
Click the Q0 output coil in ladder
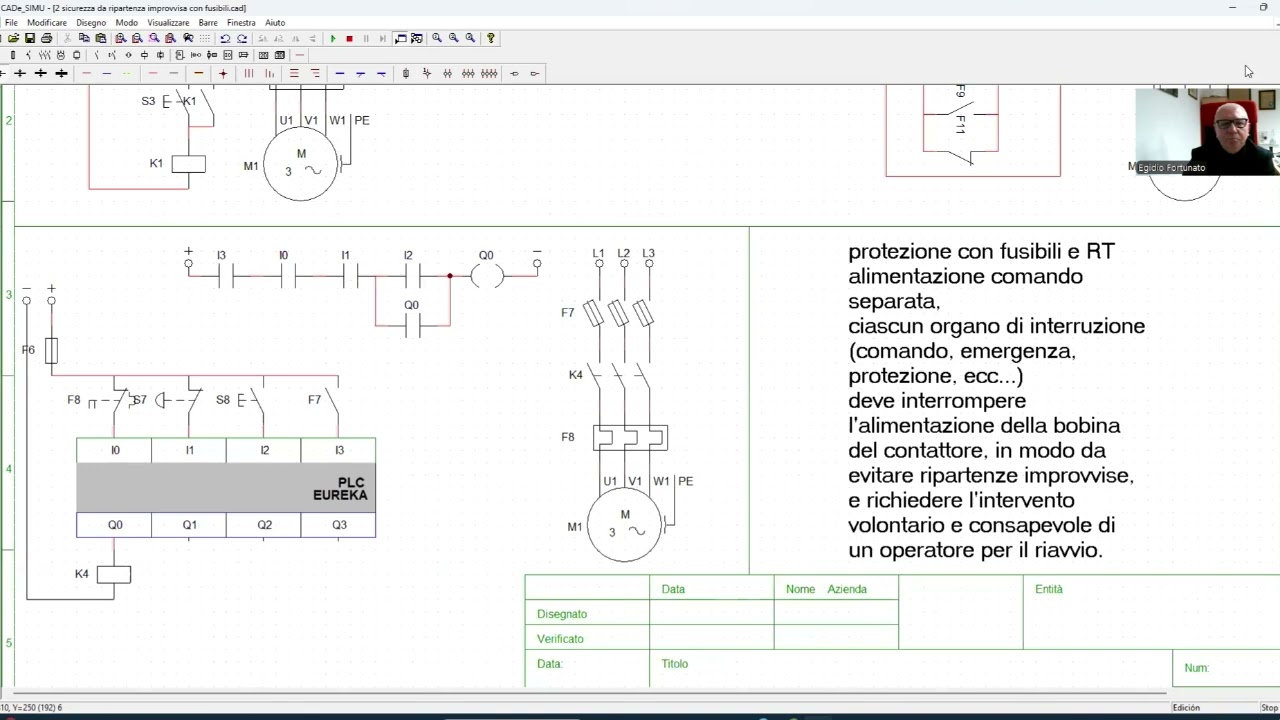click(x=487, y=275)
